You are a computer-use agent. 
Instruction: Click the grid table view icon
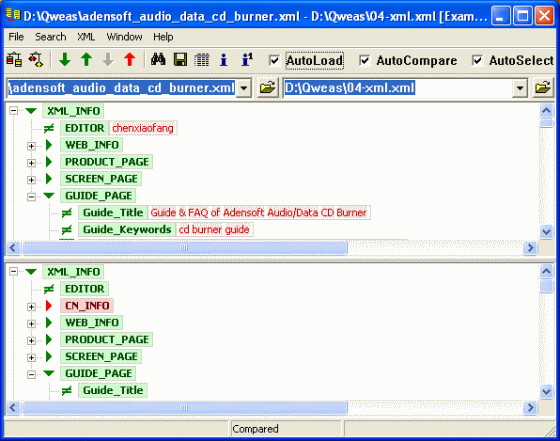click(x=202, y=60)
